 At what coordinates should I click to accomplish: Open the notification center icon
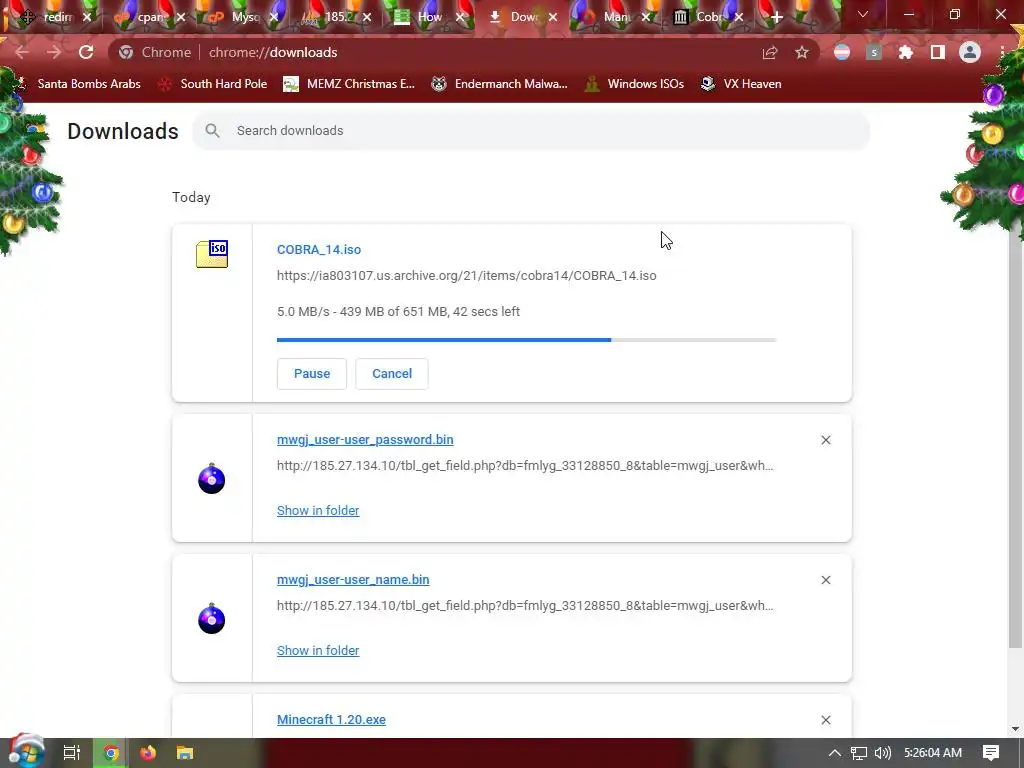tap(991, 753)
